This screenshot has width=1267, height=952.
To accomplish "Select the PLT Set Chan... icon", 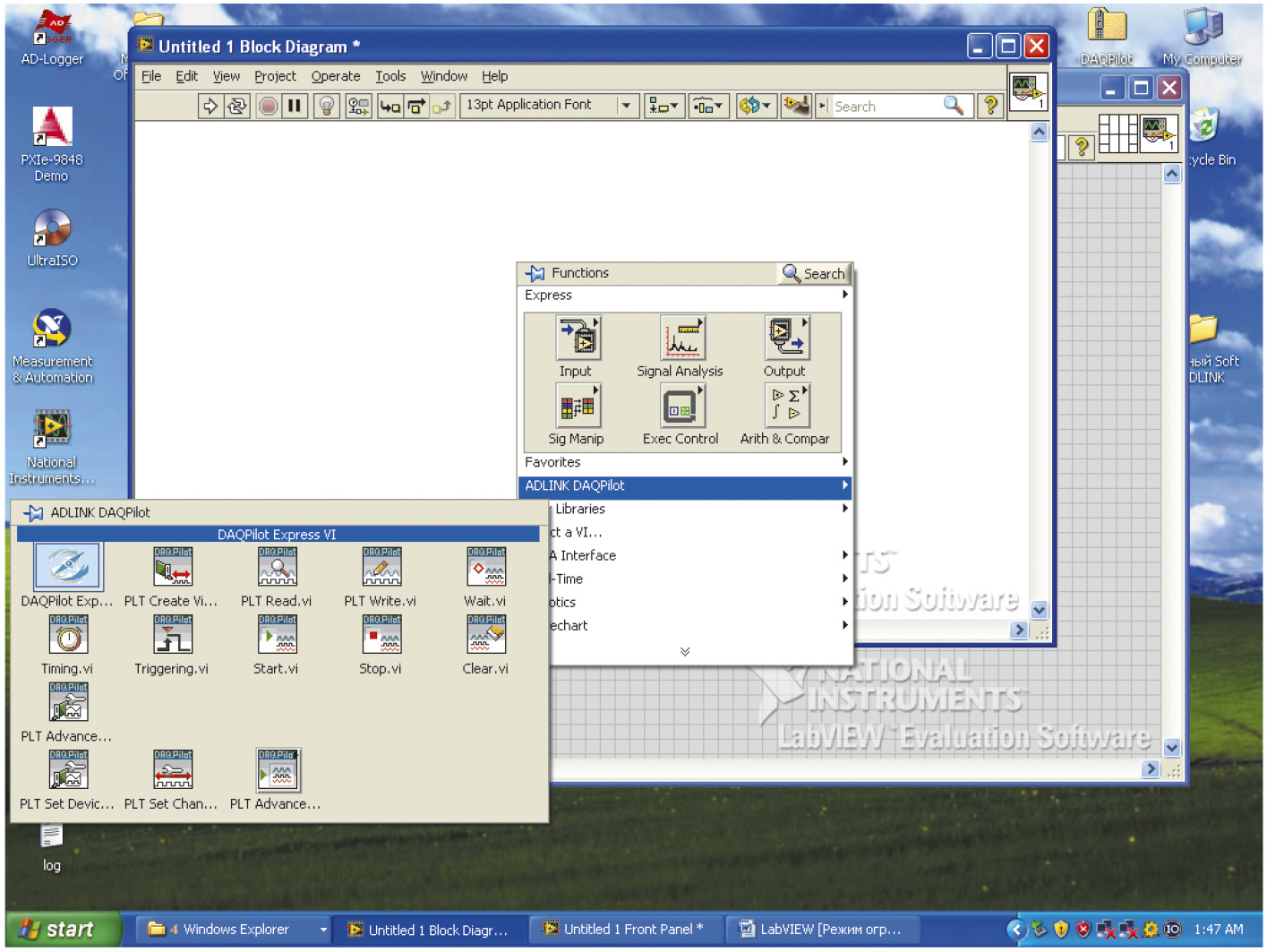I will [x=173, y=770].
